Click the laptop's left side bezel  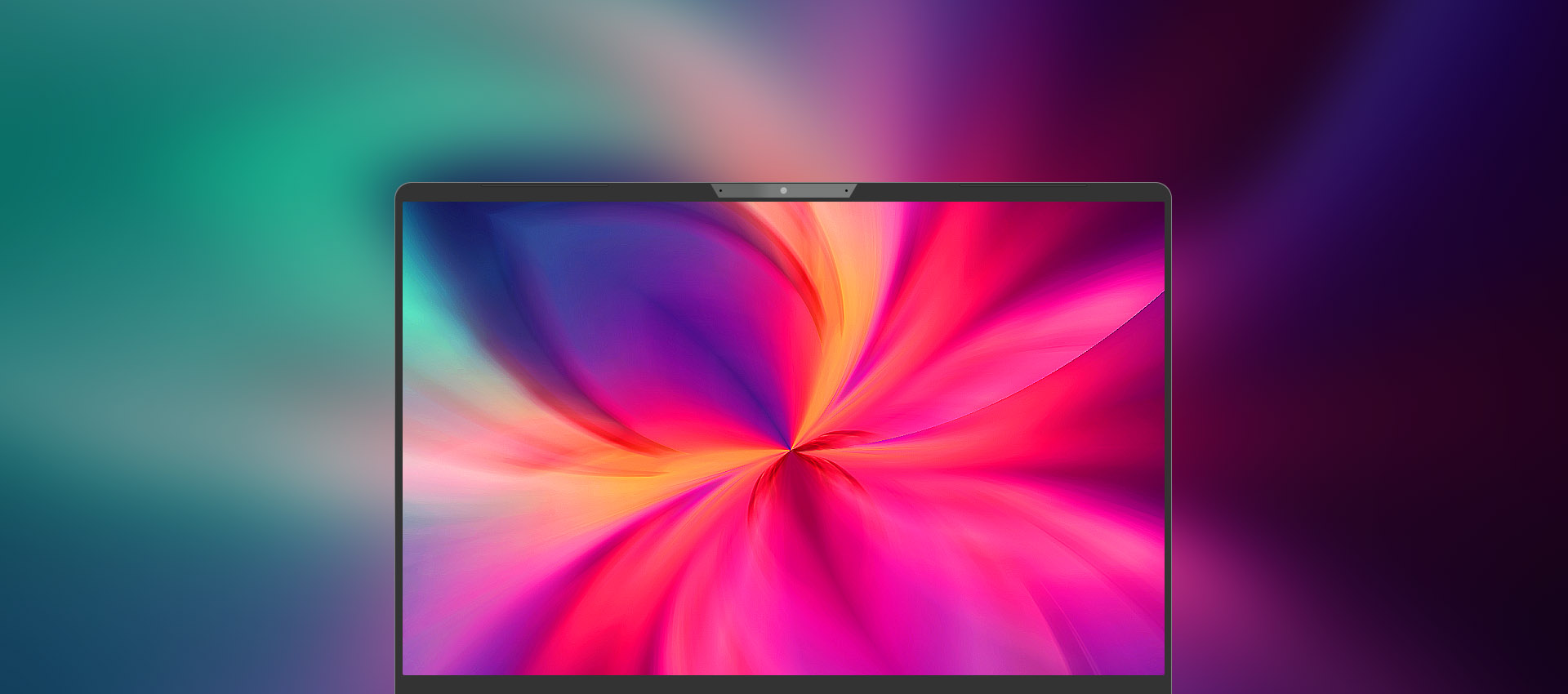(399, 441)
